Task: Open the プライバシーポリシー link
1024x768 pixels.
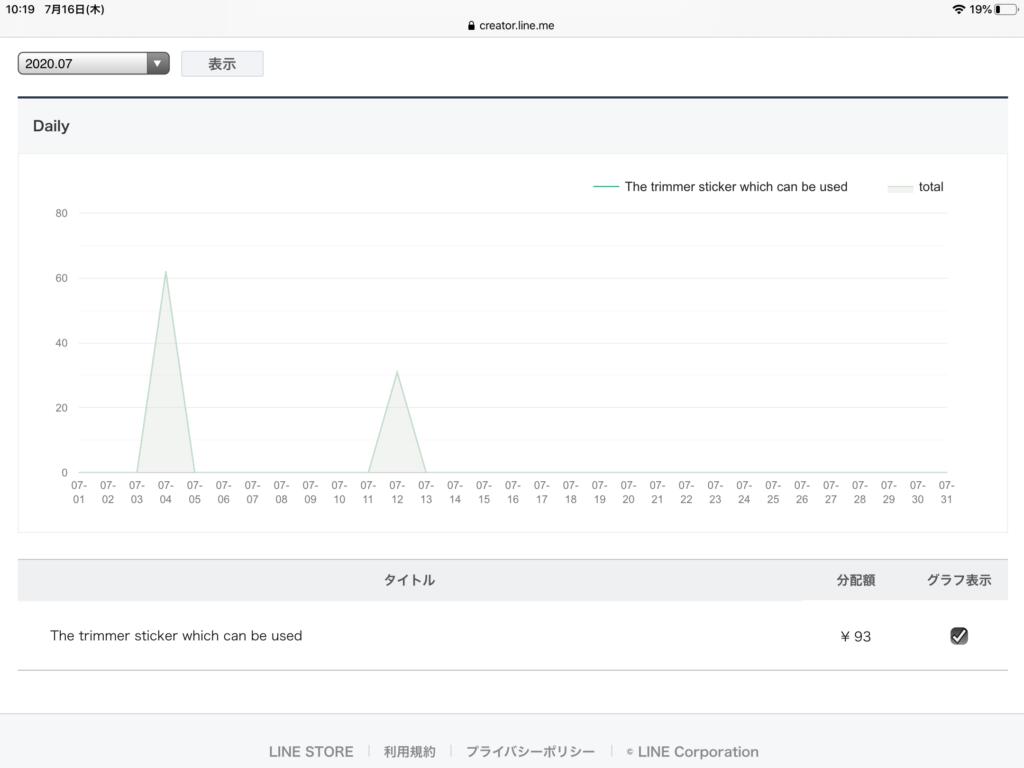Action: pyautogui.click(x=530, y=752)
